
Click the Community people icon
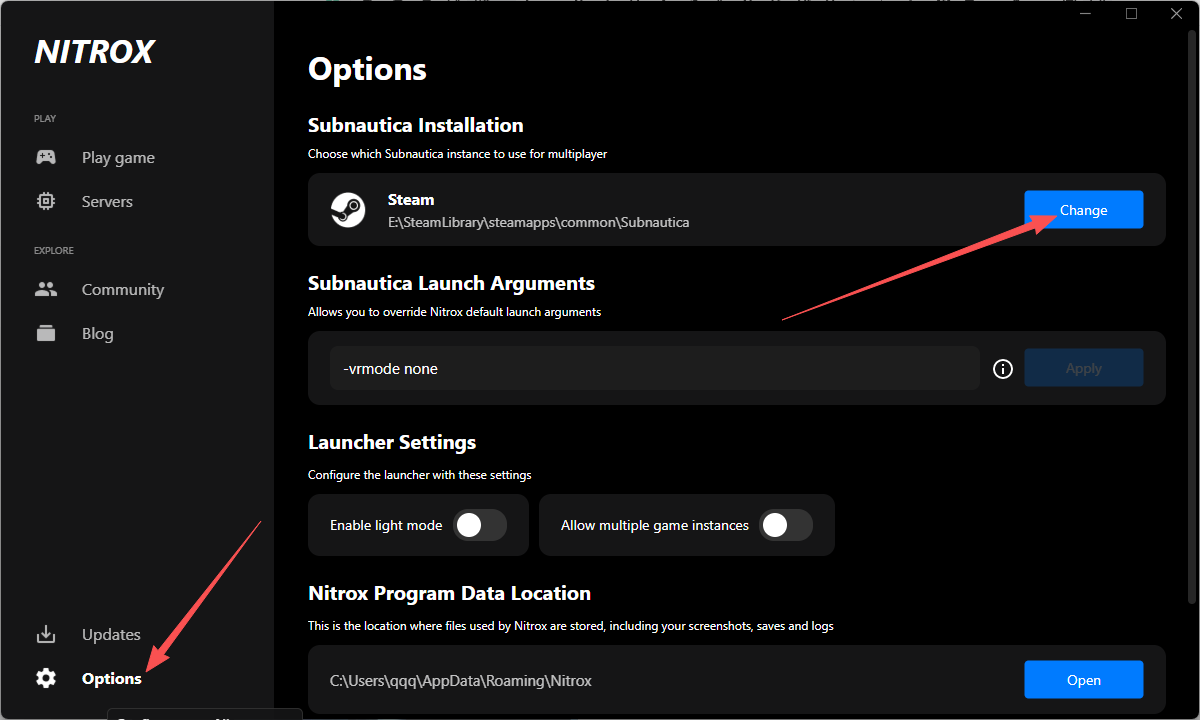coord(46,290)
